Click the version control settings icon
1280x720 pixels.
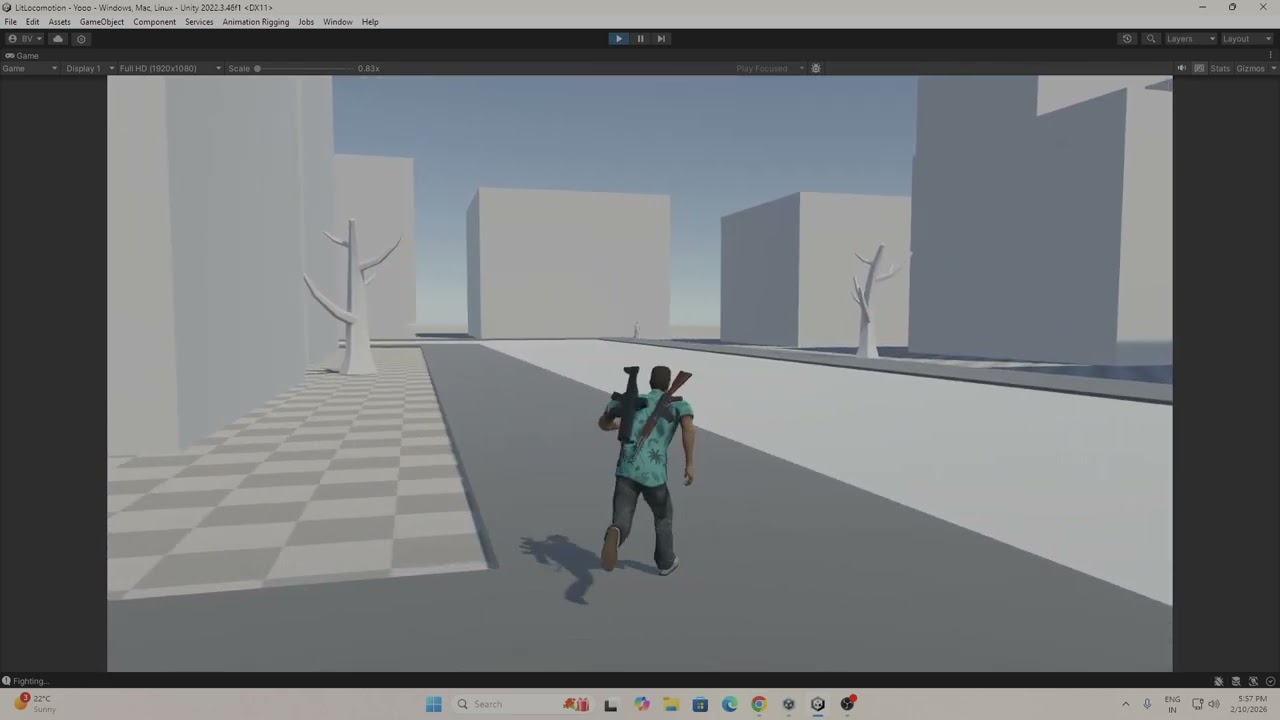(81, 39)
